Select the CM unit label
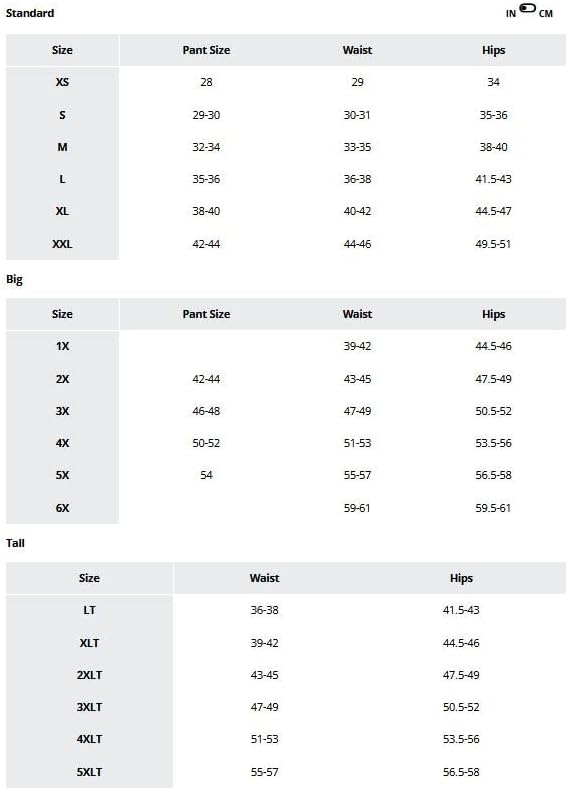This screenshot has height=790, width=568. (x=545, y=14)
